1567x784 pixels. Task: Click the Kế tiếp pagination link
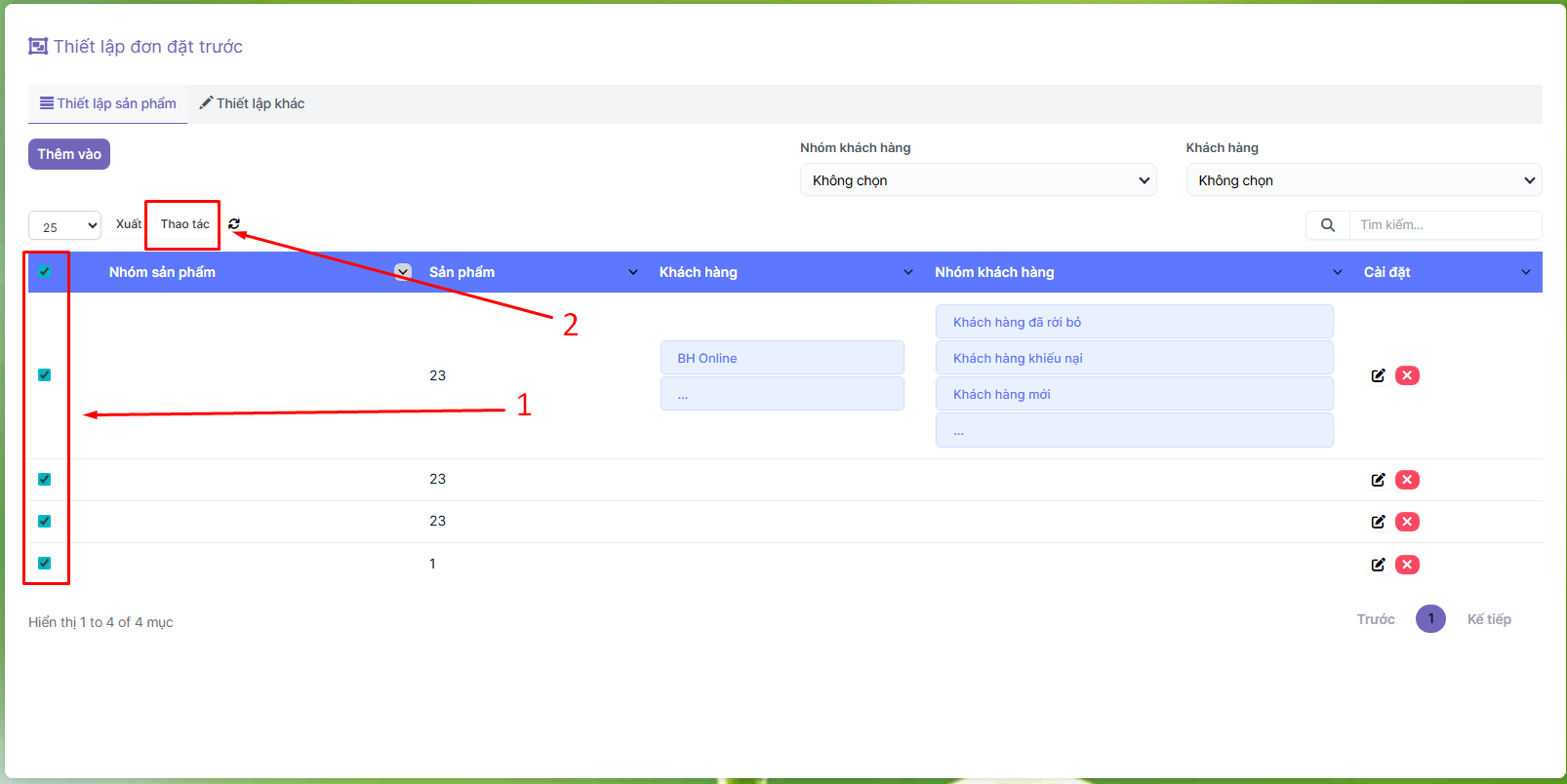click(x=1488, y=619)
